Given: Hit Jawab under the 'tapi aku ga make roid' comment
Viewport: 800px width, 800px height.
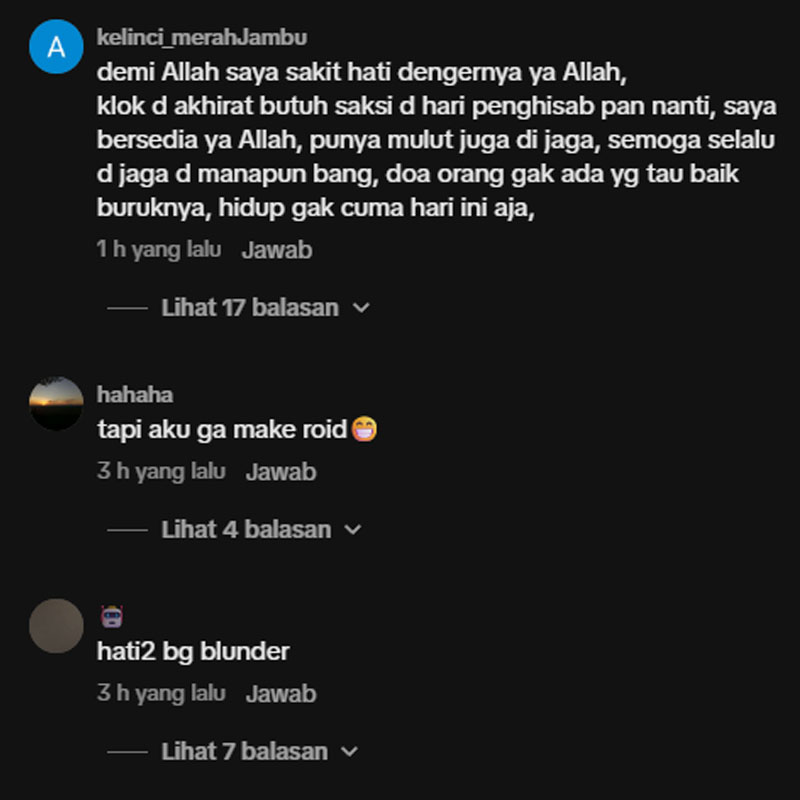Looking at the screenshot, I should coord(281,472).
